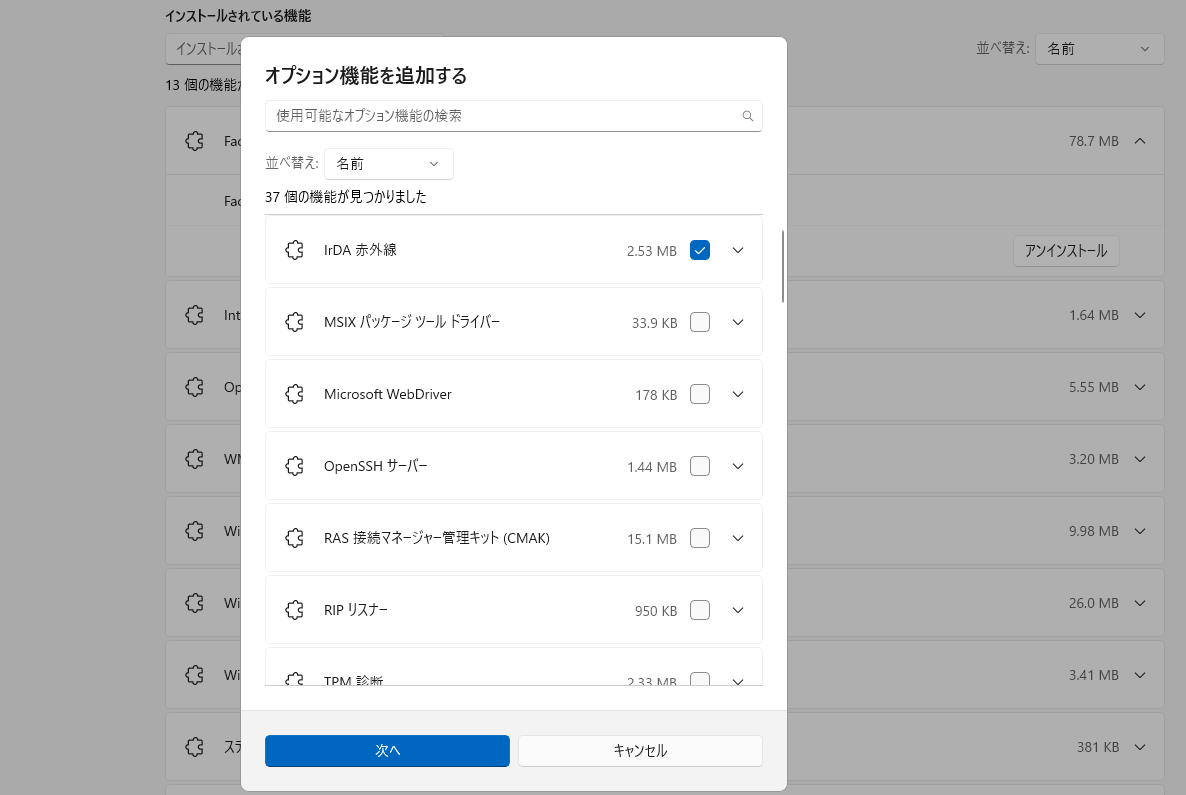The image size is (1186, 795).
Task: Click the background アンインストール button
Action: (x=1066, y=250)
